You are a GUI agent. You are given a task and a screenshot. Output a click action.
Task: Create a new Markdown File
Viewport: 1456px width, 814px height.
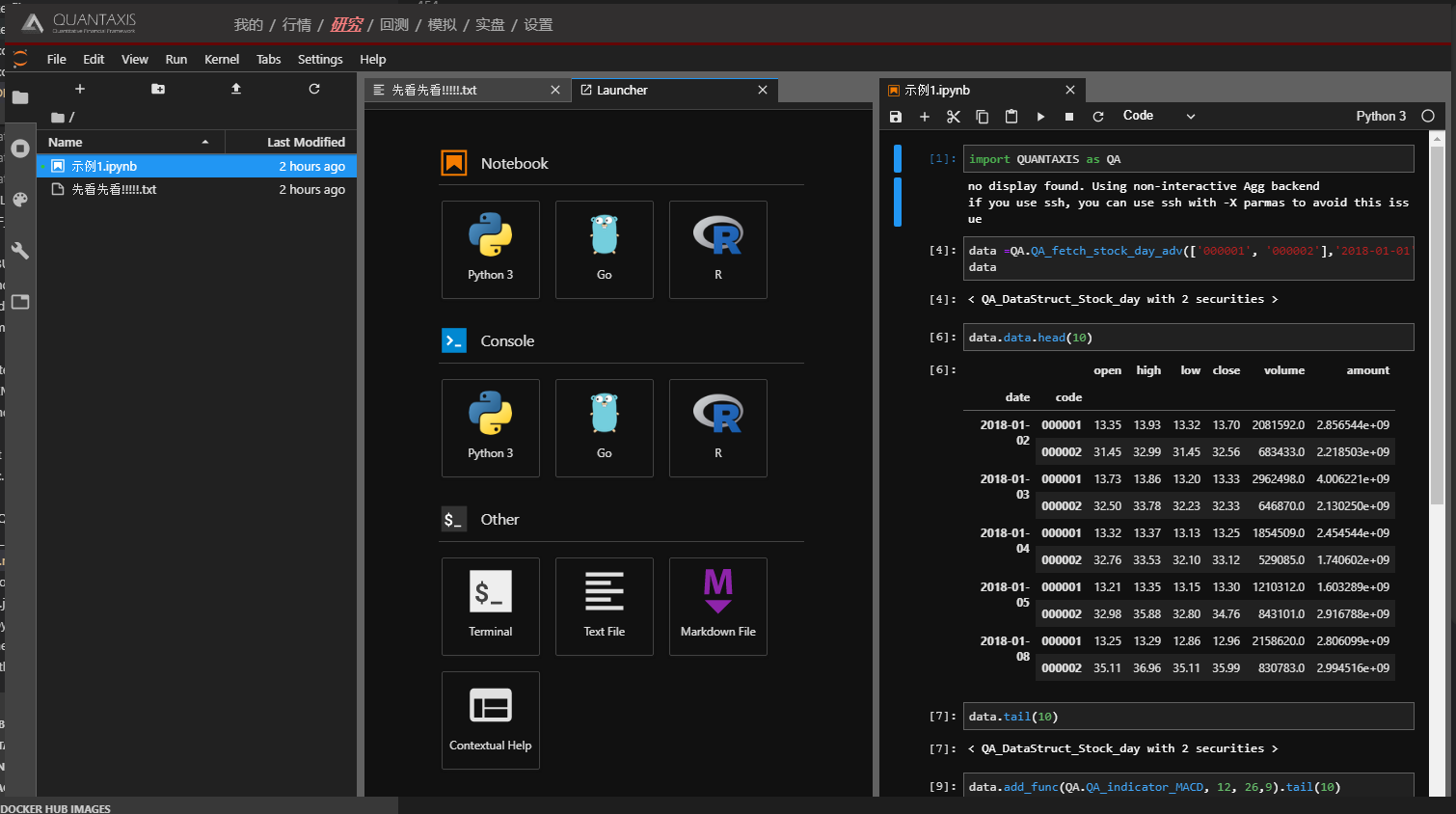[x=718, y=607]
